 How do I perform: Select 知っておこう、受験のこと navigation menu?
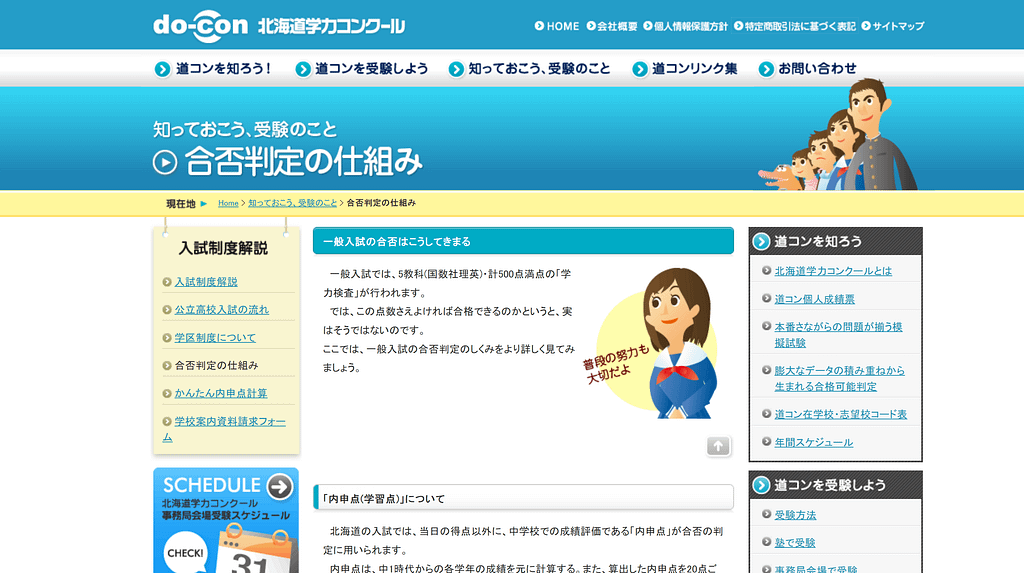click(x=530, y=69)
